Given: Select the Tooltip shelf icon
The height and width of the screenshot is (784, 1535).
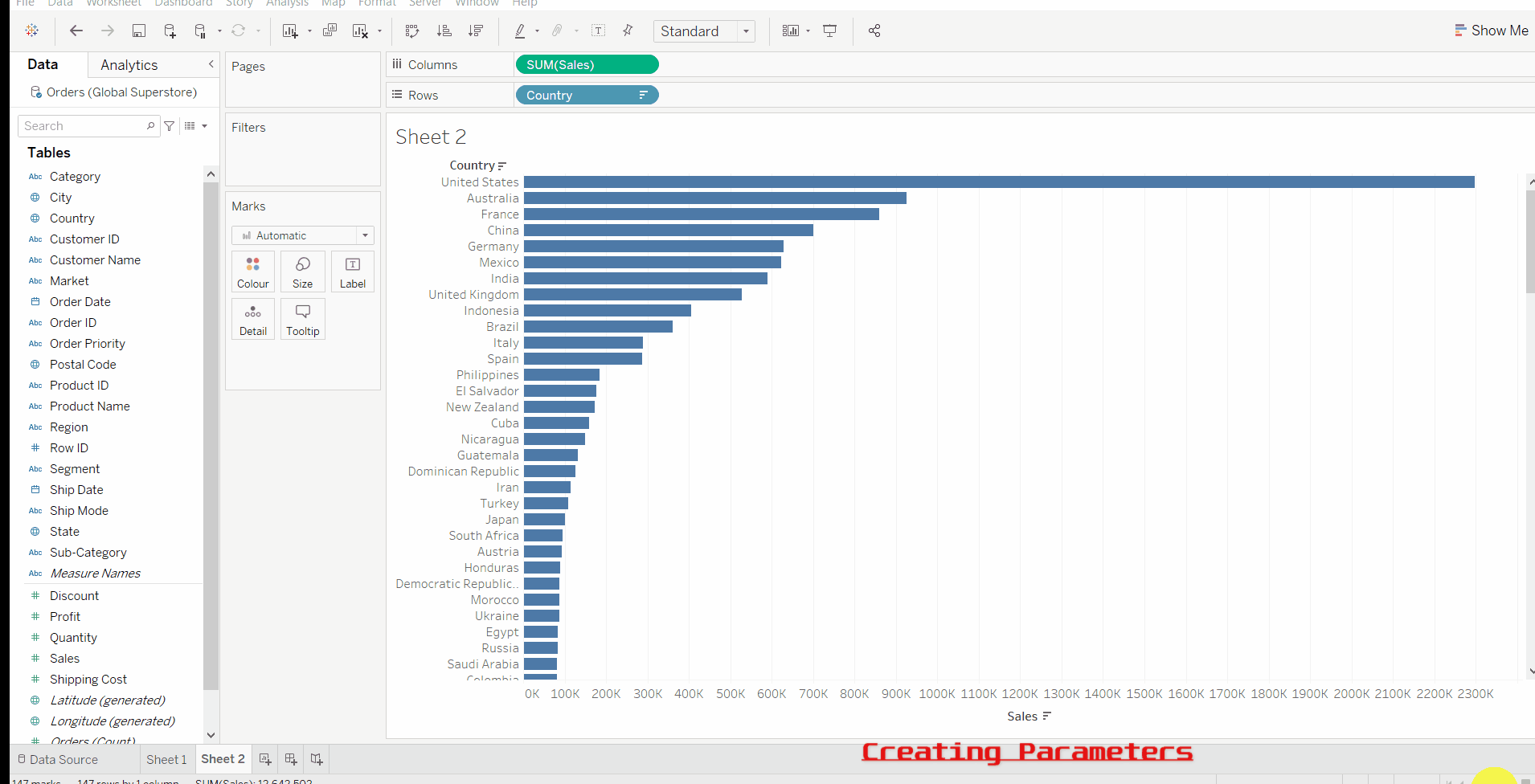Looking at the screenshot, I should [302, 319].
